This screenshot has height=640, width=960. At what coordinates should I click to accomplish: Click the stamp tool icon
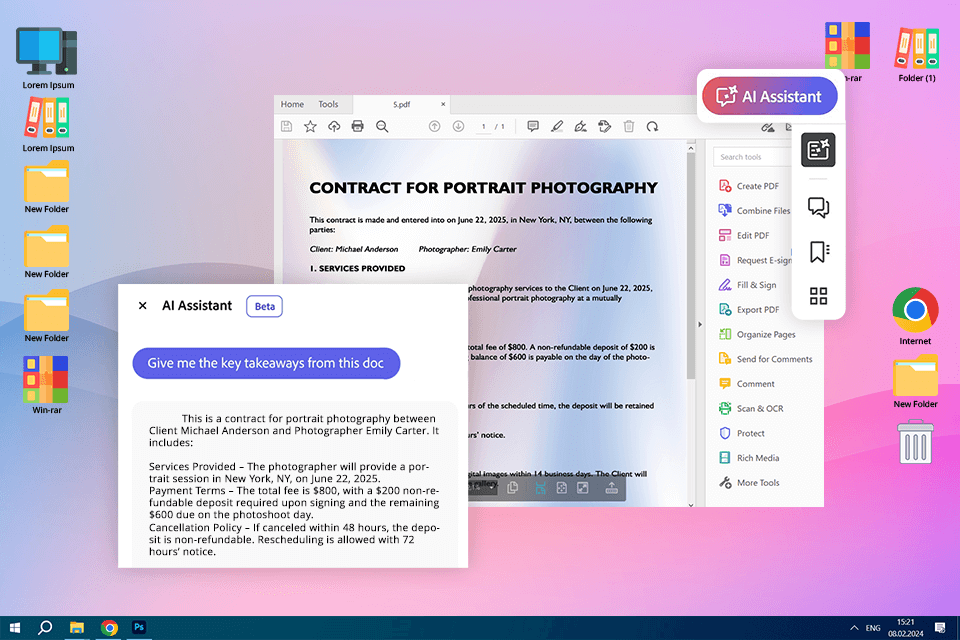coord(604,126)
